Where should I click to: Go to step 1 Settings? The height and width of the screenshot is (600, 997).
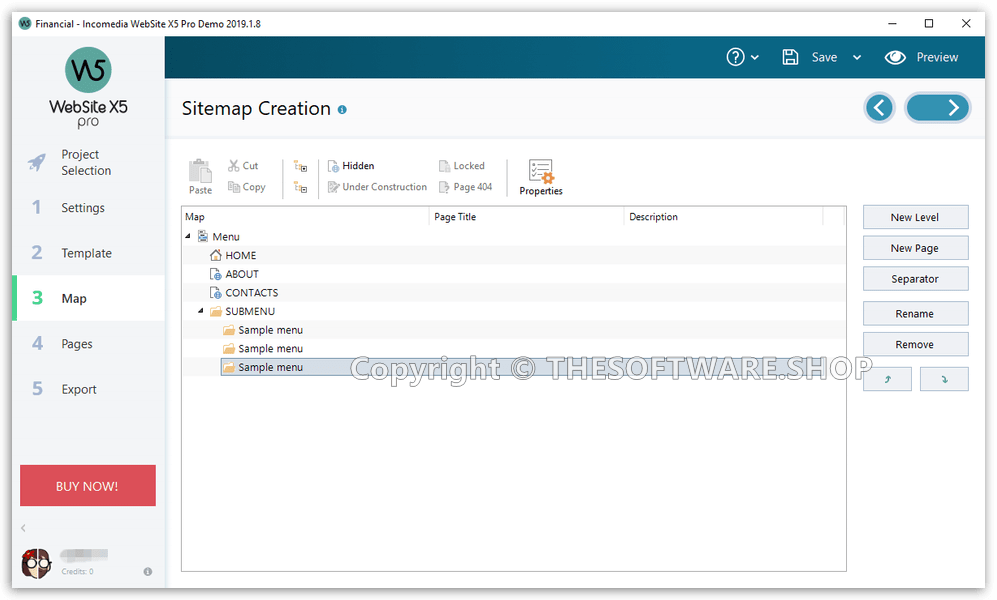(88, 207)
